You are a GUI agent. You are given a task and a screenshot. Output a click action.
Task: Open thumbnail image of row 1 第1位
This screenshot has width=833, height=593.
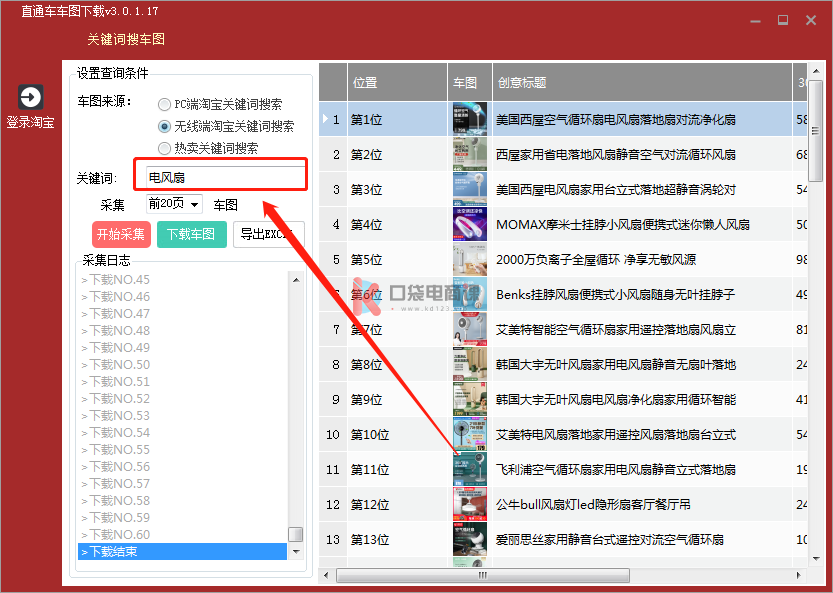point(469,120)
